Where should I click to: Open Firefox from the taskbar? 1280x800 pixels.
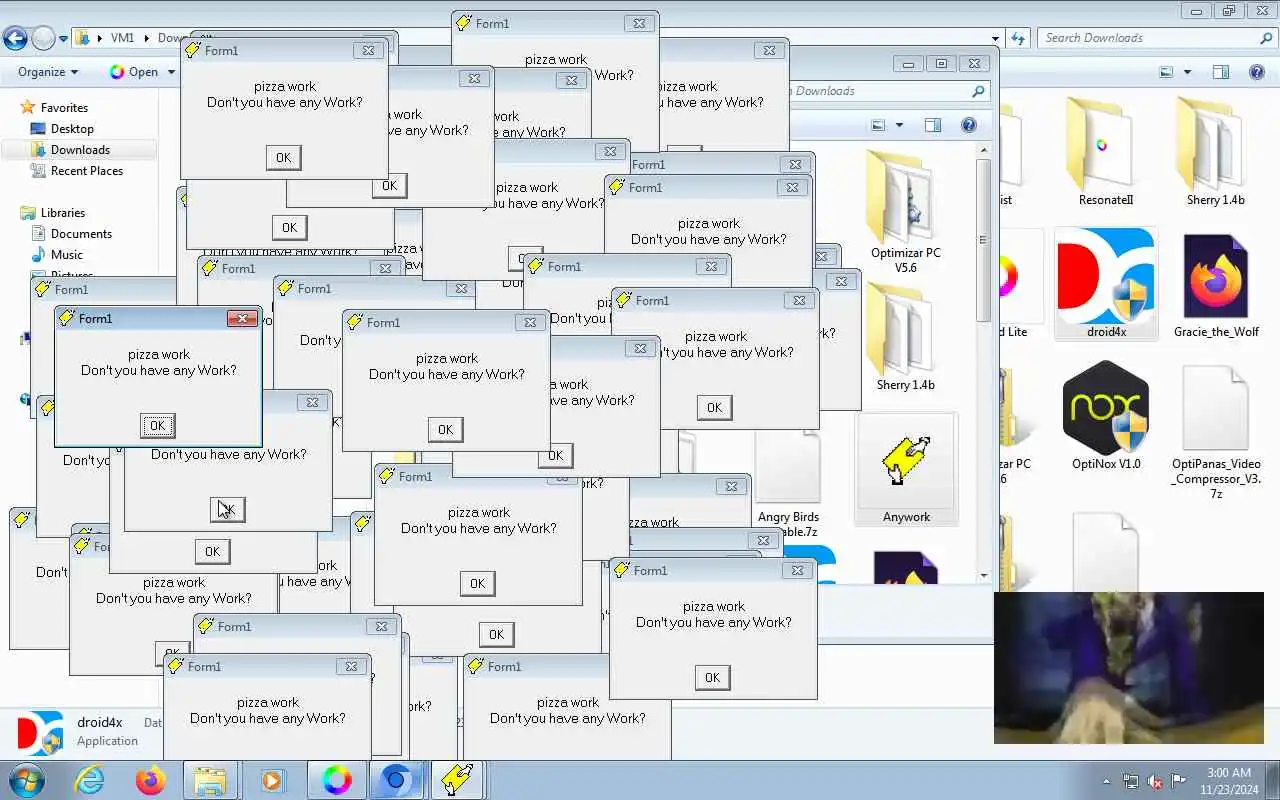pyautogui.click(x=150, y=780)
